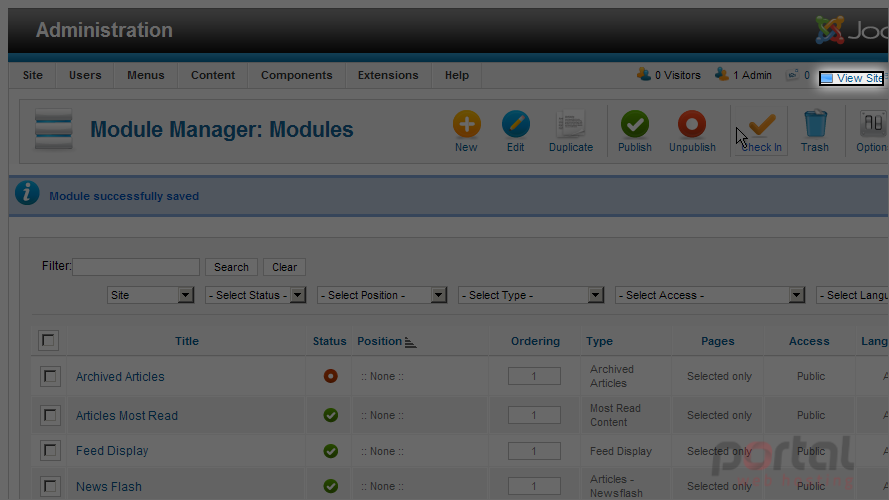Open the News Flash module link

[109, 486]
